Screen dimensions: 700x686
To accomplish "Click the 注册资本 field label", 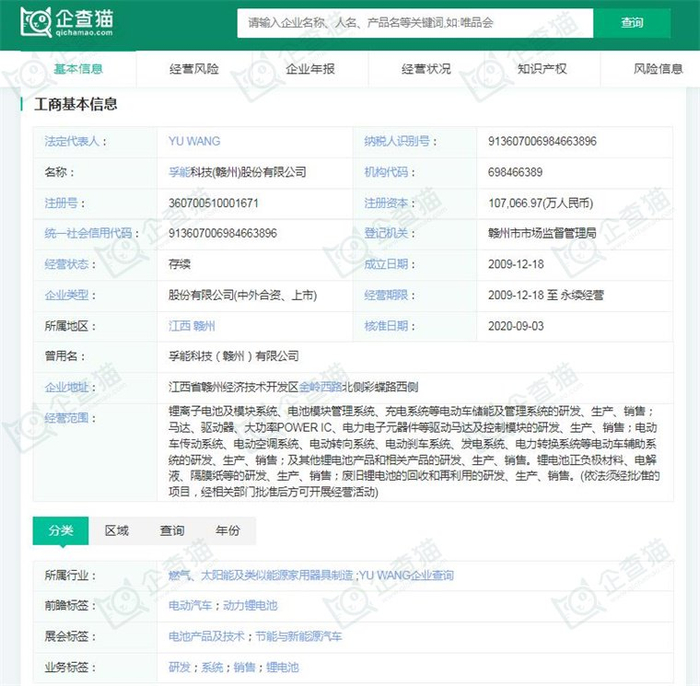I will (x=386, y=203).
